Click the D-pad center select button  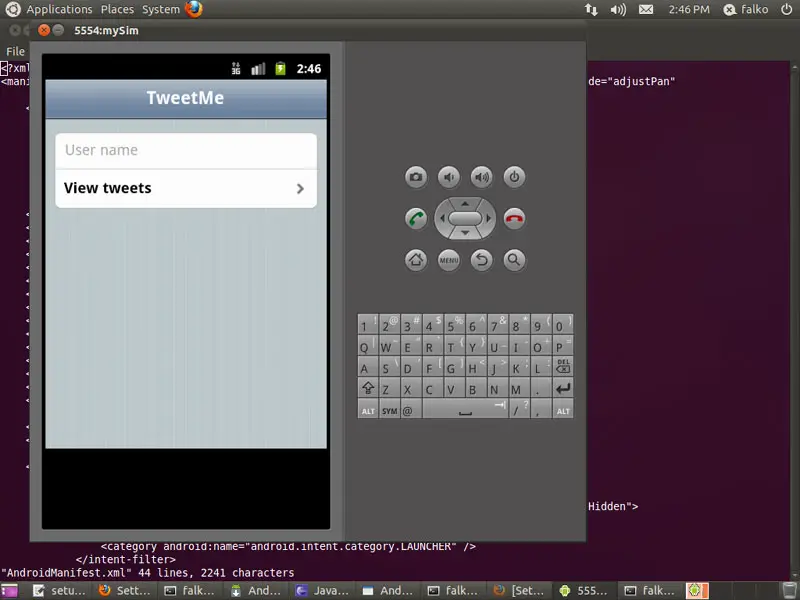point(465,218)
